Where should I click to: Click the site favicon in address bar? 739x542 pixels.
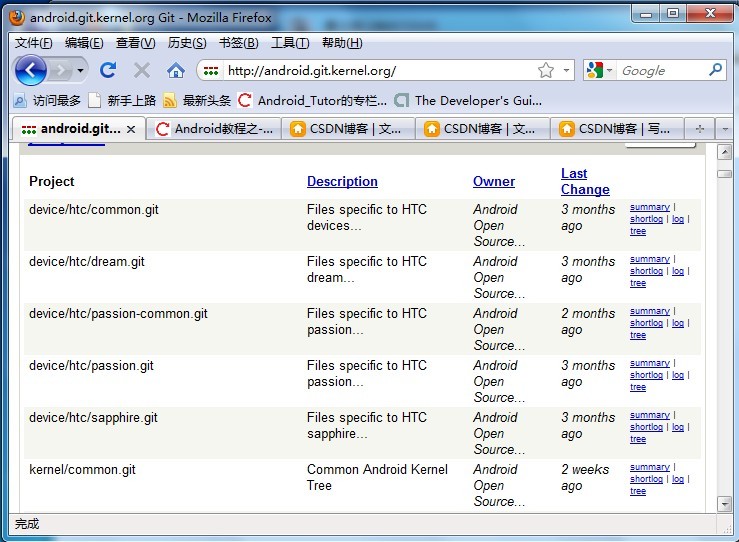coord(211,71)
